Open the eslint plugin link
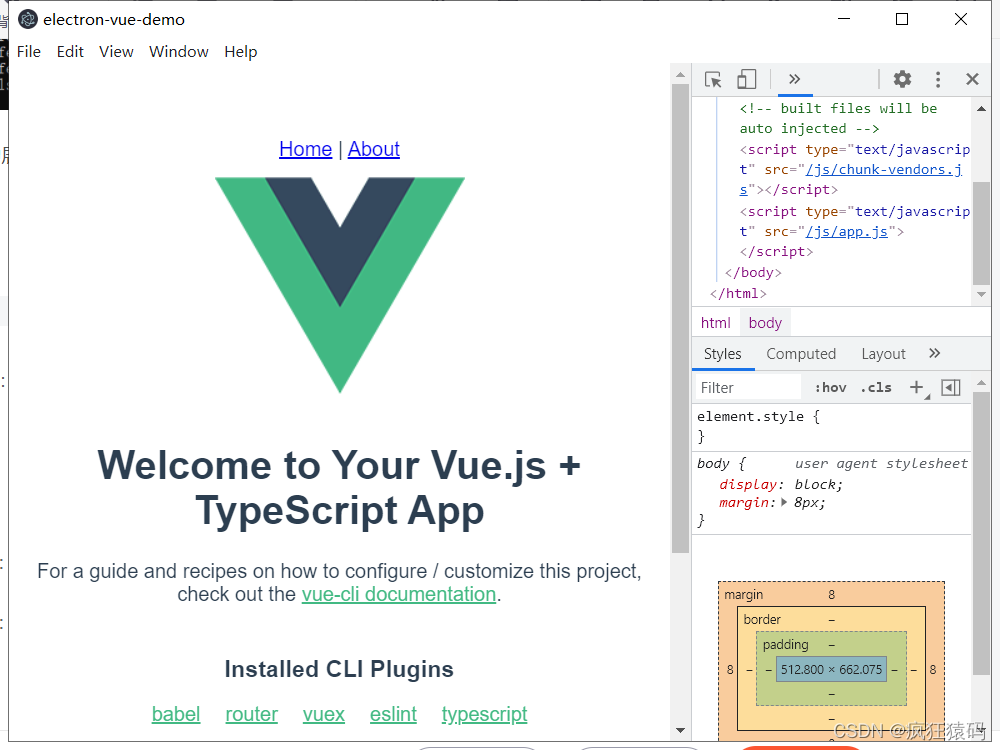Image resolution: width=1000 pixels, height=750 pixels. click(393, 714)
